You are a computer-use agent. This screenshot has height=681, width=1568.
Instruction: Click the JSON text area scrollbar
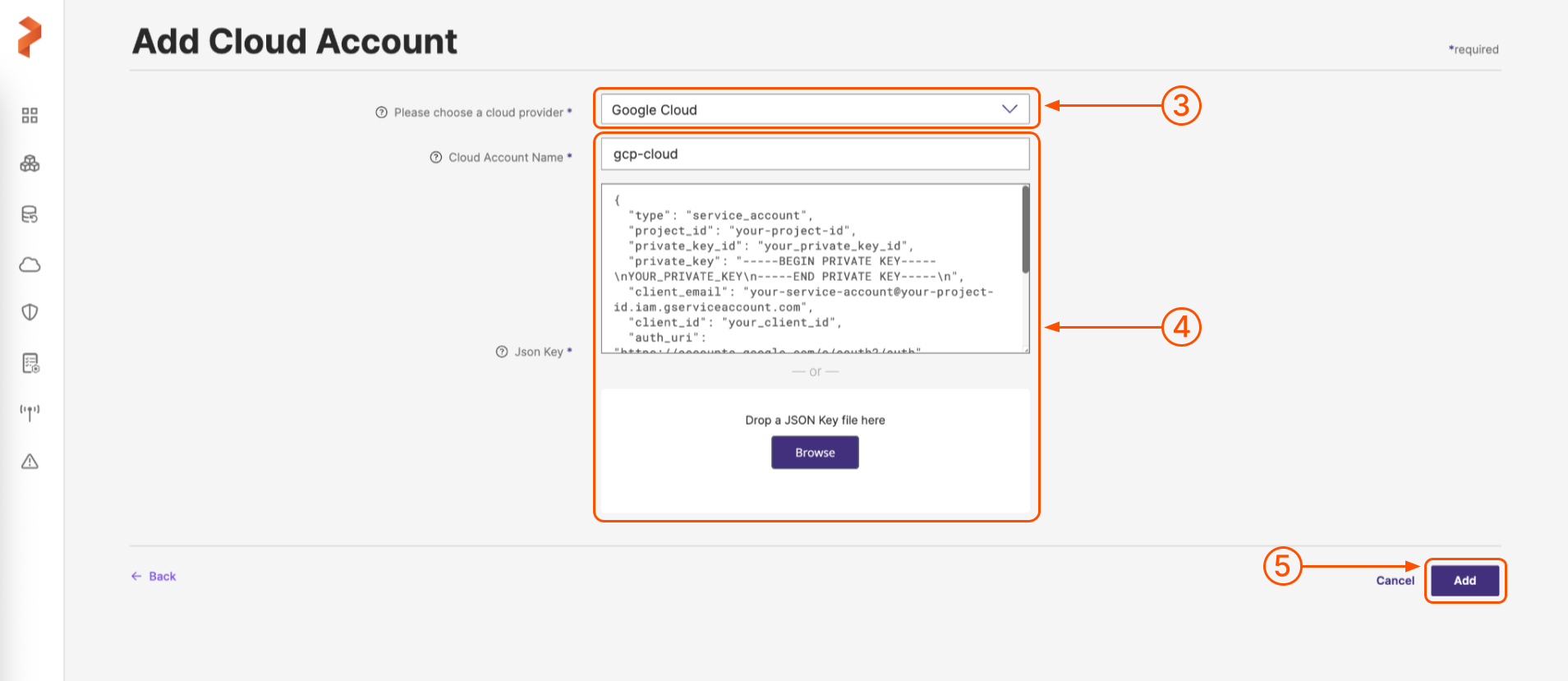point(1025,231)
